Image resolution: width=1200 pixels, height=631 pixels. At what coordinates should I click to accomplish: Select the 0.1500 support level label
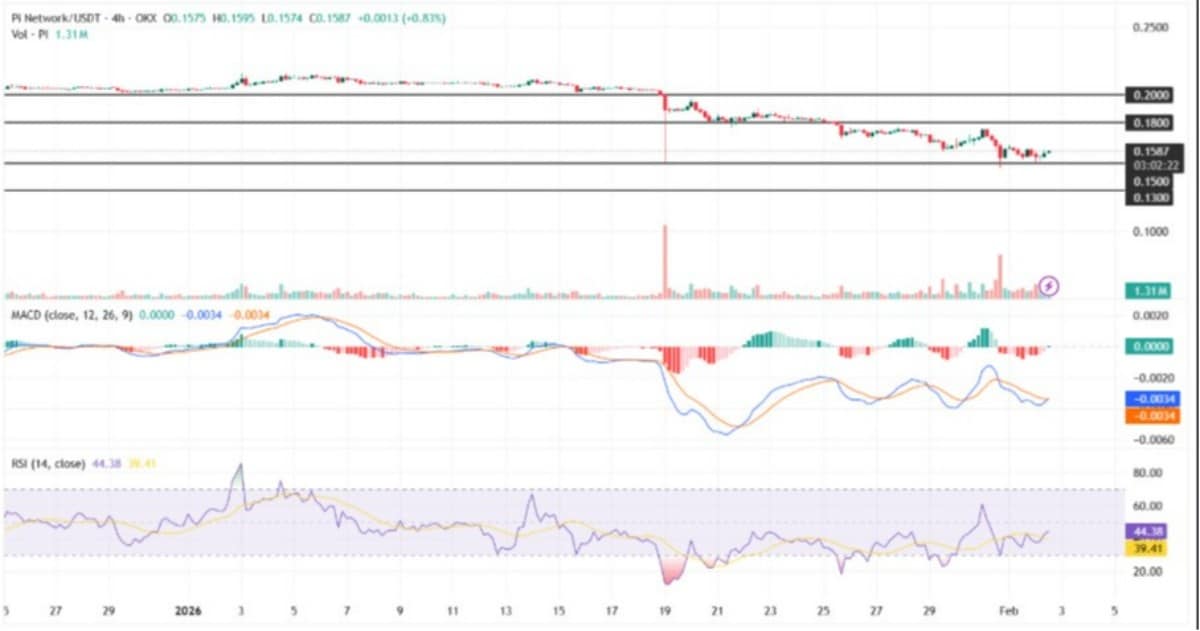[x=1151, y=182]
